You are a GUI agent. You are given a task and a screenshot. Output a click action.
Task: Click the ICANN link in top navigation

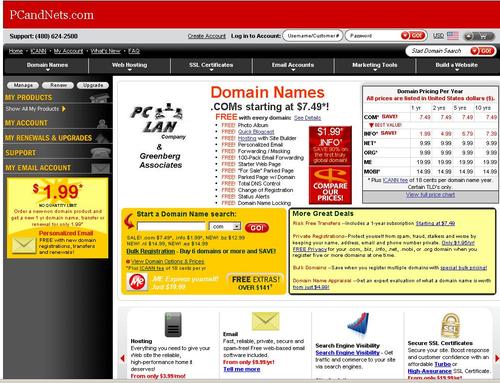(38, 51)
